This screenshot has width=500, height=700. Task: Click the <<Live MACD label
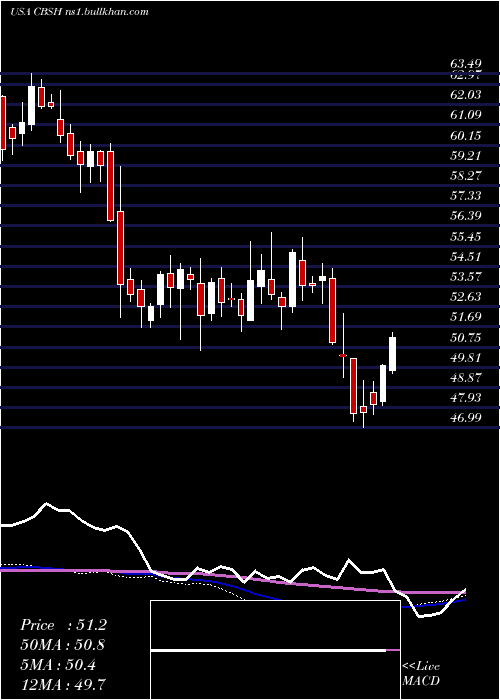coord(421,673)
